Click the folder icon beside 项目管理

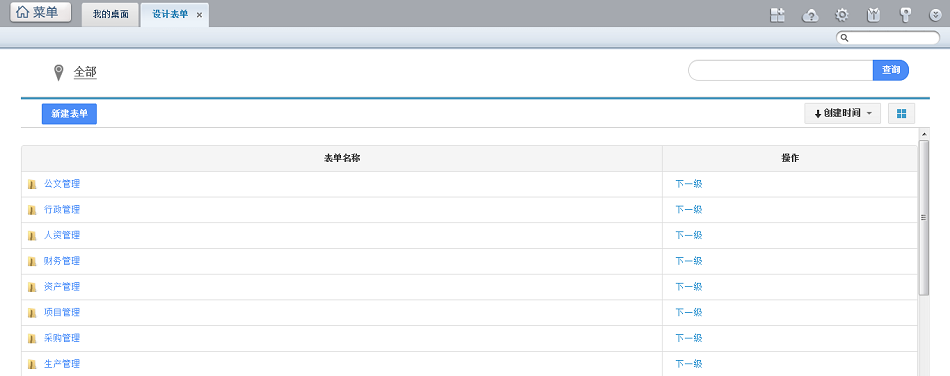32,313
